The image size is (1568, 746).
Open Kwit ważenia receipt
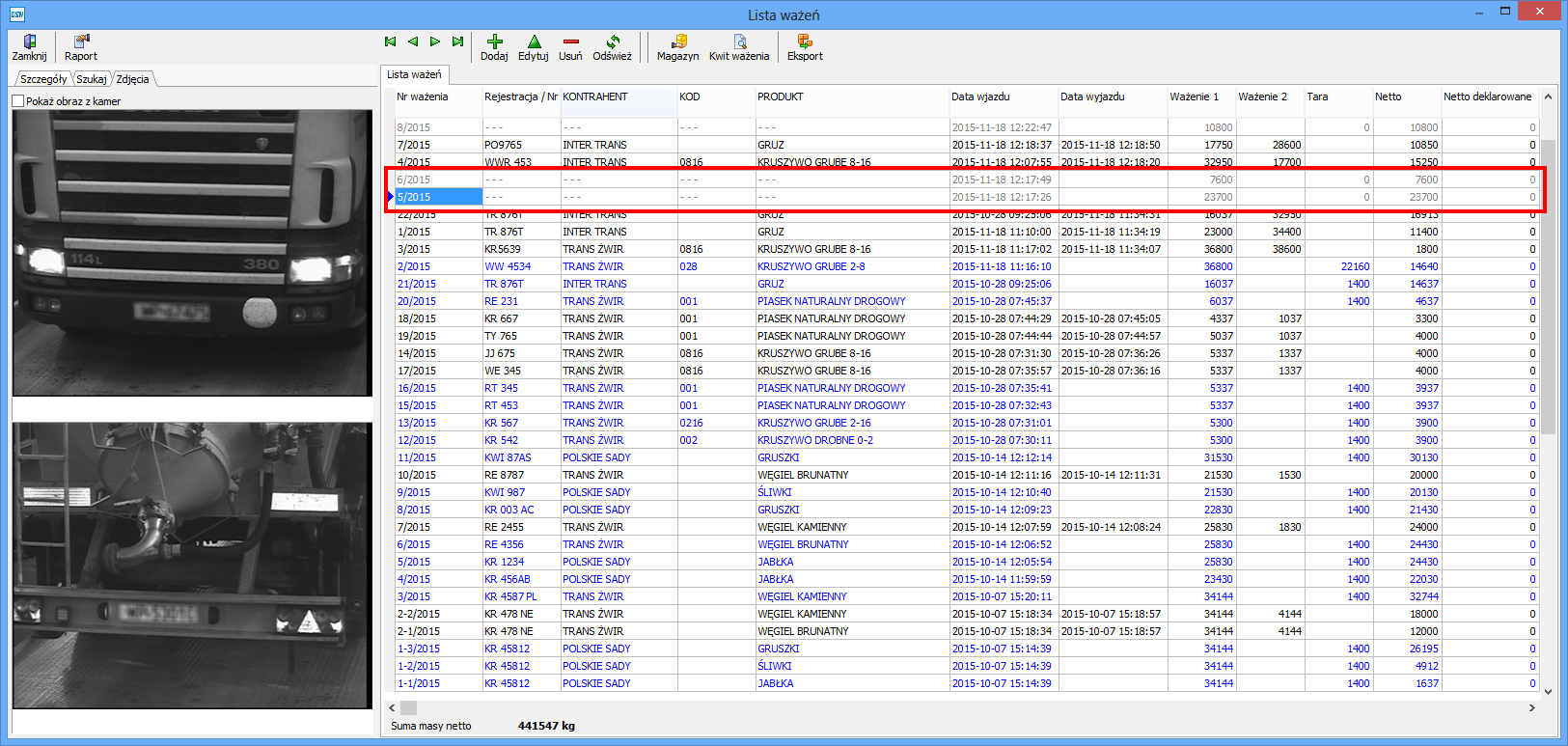click(739, 46)
